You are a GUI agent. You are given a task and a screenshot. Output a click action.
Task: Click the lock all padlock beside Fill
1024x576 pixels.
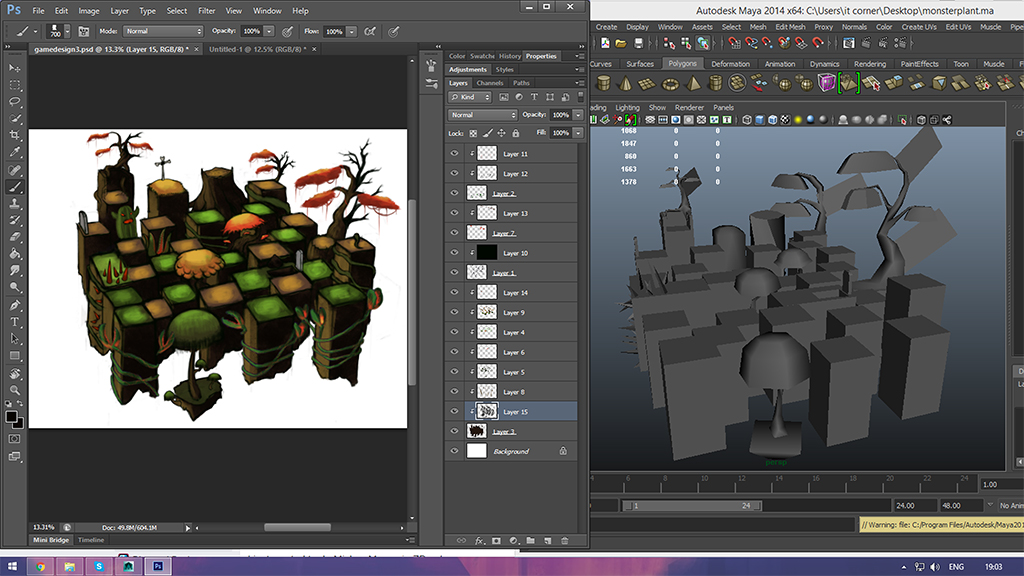(516, 133)
